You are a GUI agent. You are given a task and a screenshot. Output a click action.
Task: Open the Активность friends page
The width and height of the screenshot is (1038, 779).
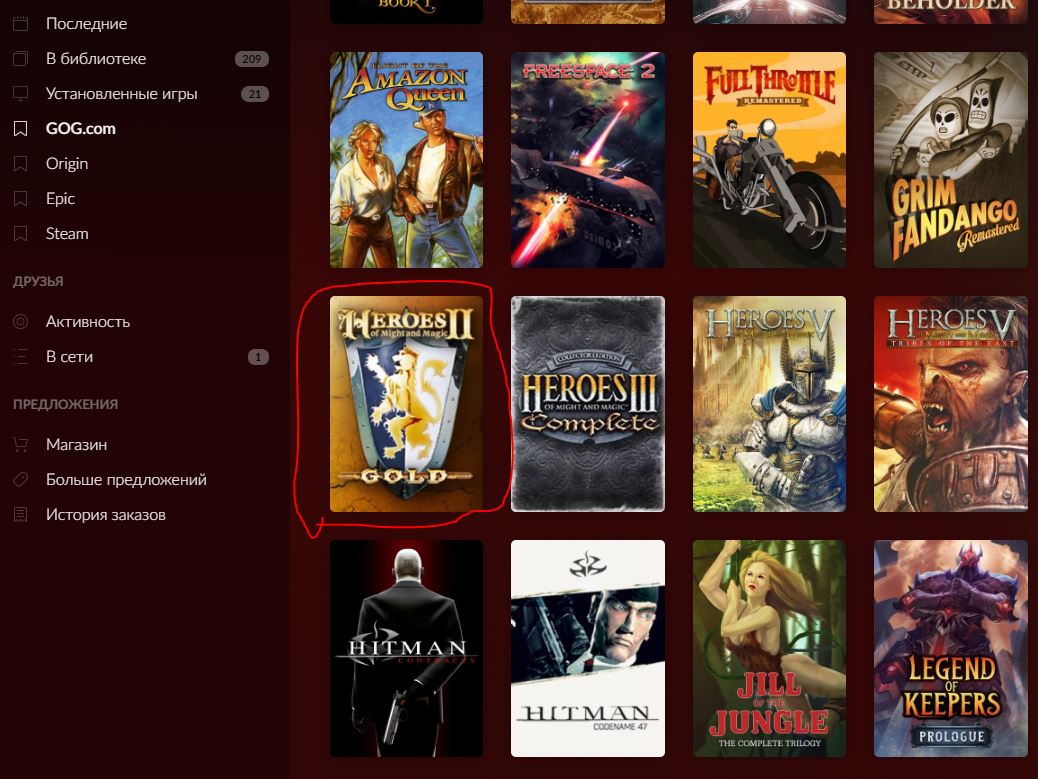click(88, 322)
